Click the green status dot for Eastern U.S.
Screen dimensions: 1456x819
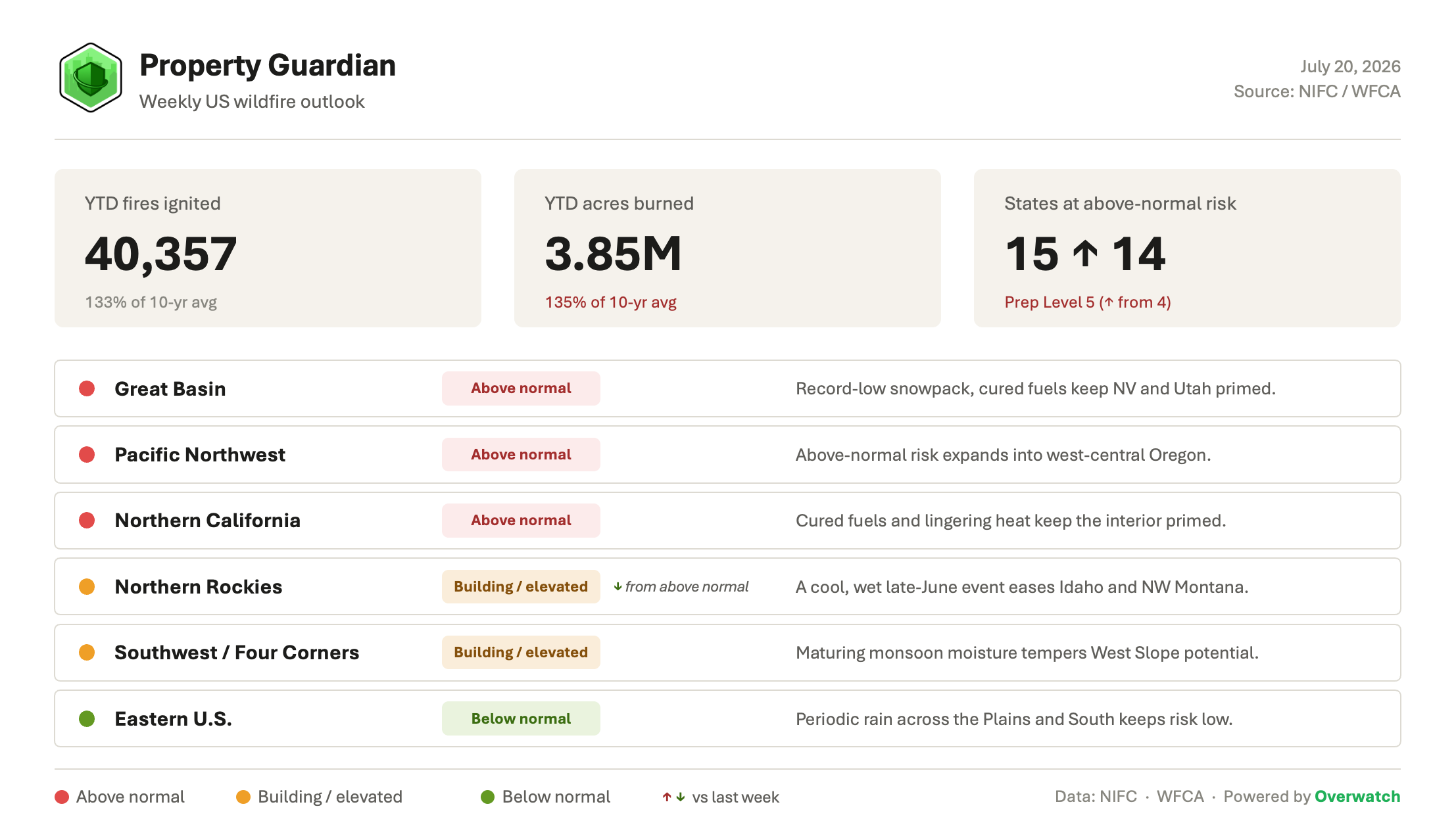(87, 718)
